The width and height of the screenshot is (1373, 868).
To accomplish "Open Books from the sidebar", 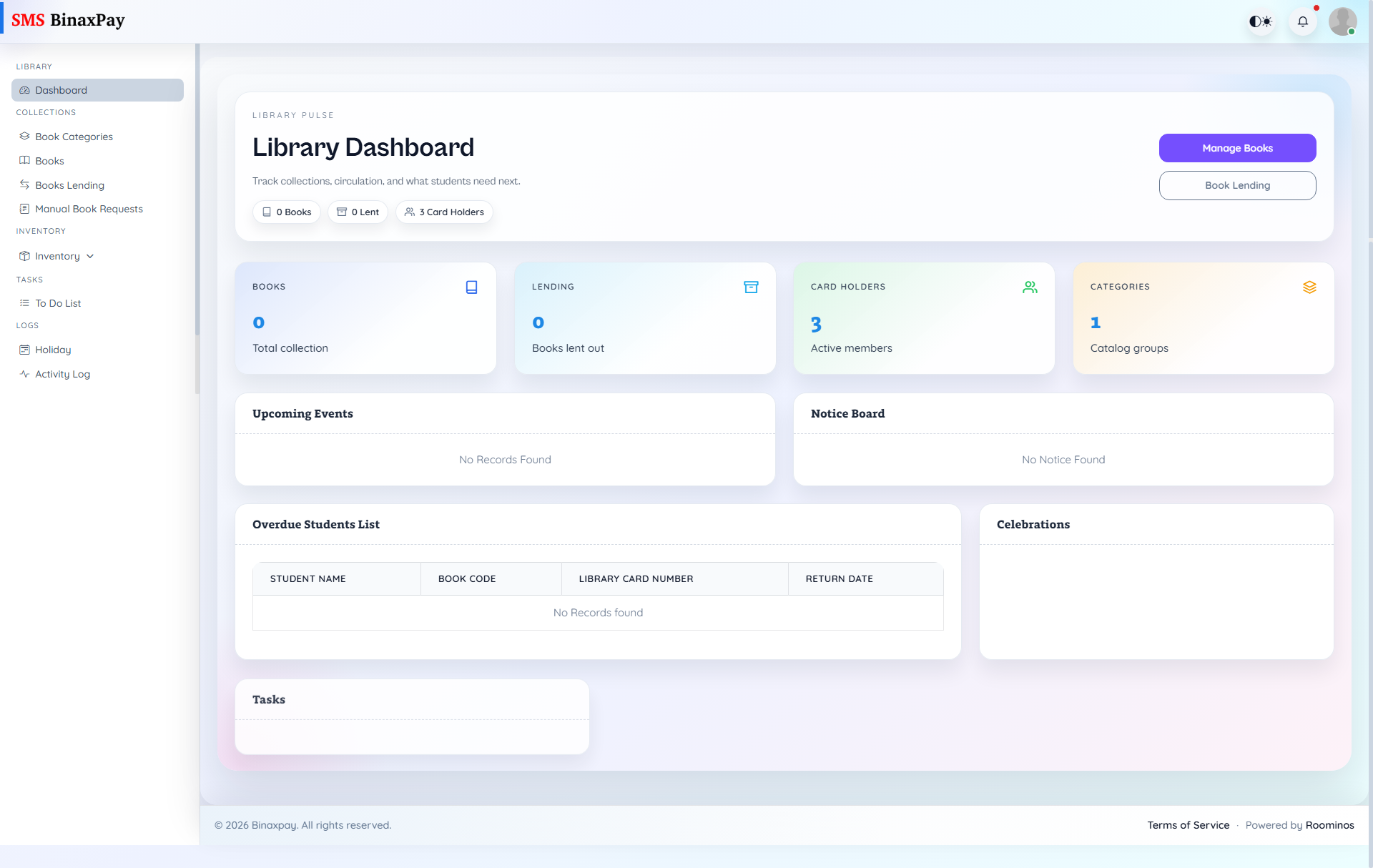I will [24, 160].
